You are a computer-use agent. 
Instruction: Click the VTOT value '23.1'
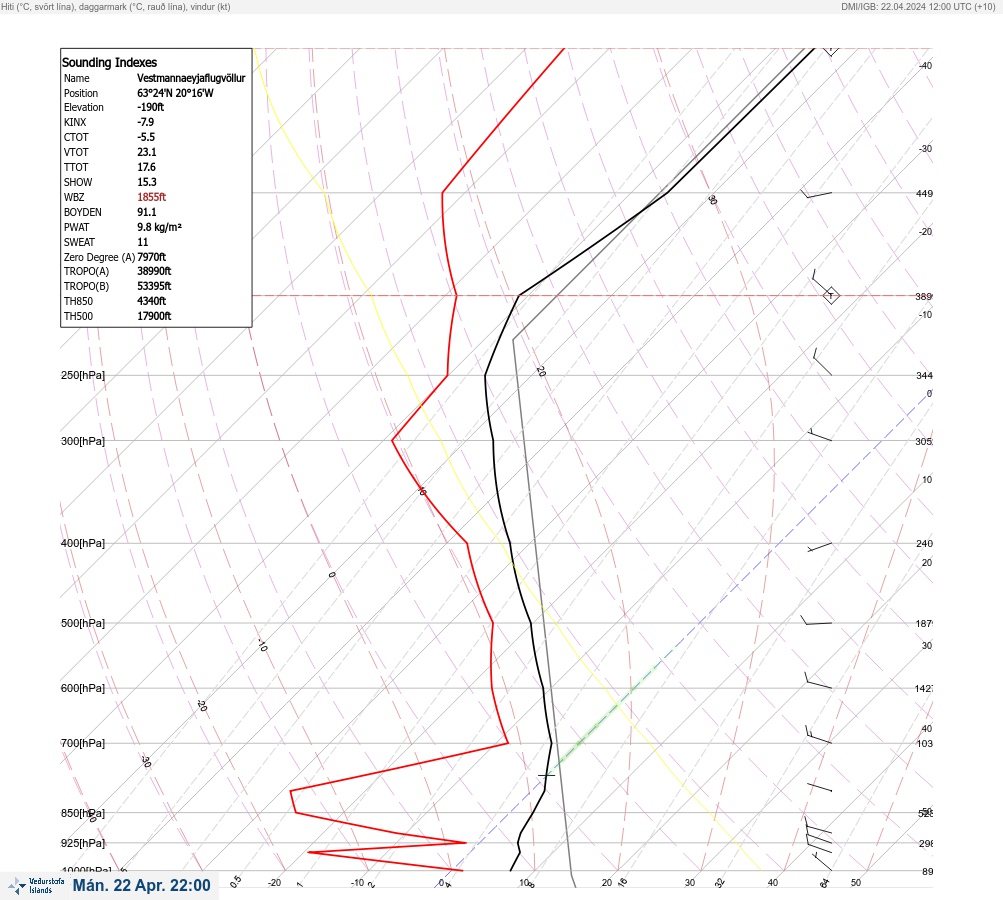[146, 152]
